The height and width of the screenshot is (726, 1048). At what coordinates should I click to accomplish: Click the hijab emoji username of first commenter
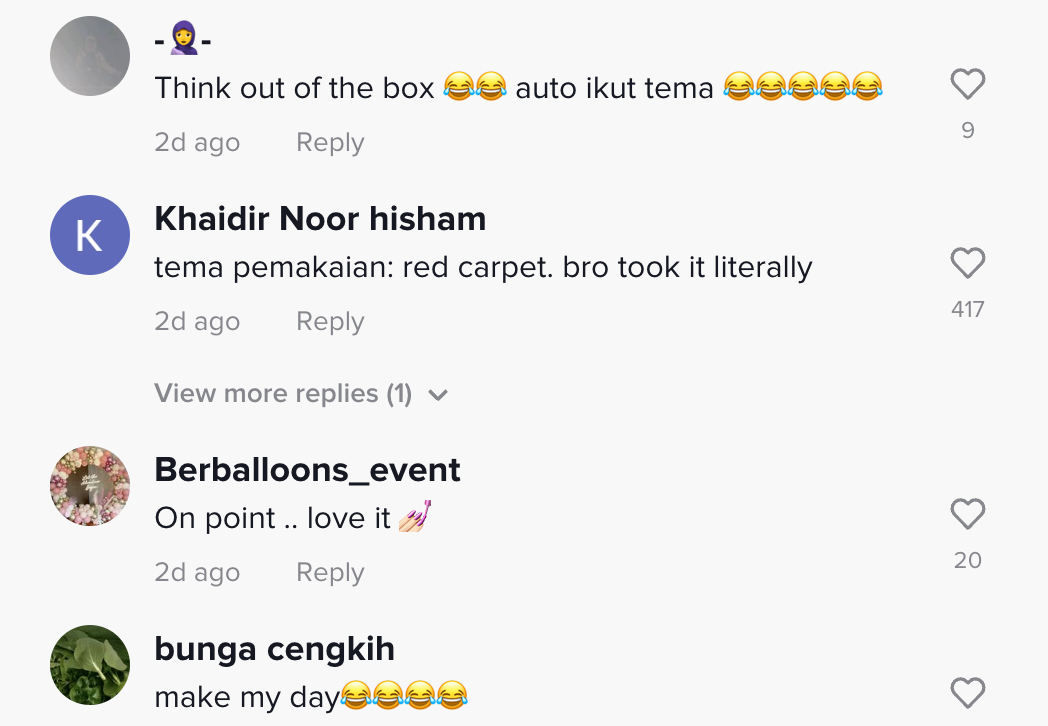coord(183,40)
